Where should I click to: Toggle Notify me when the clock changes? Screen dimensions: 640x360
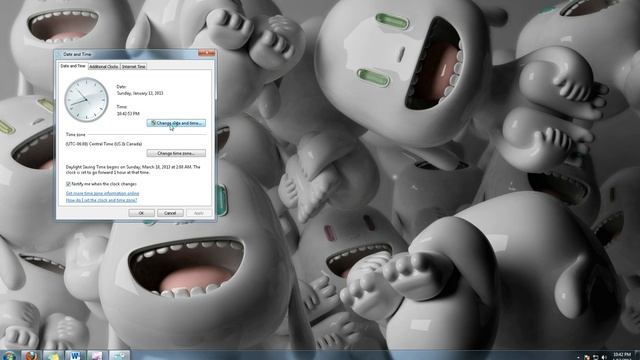click(68, 184)
